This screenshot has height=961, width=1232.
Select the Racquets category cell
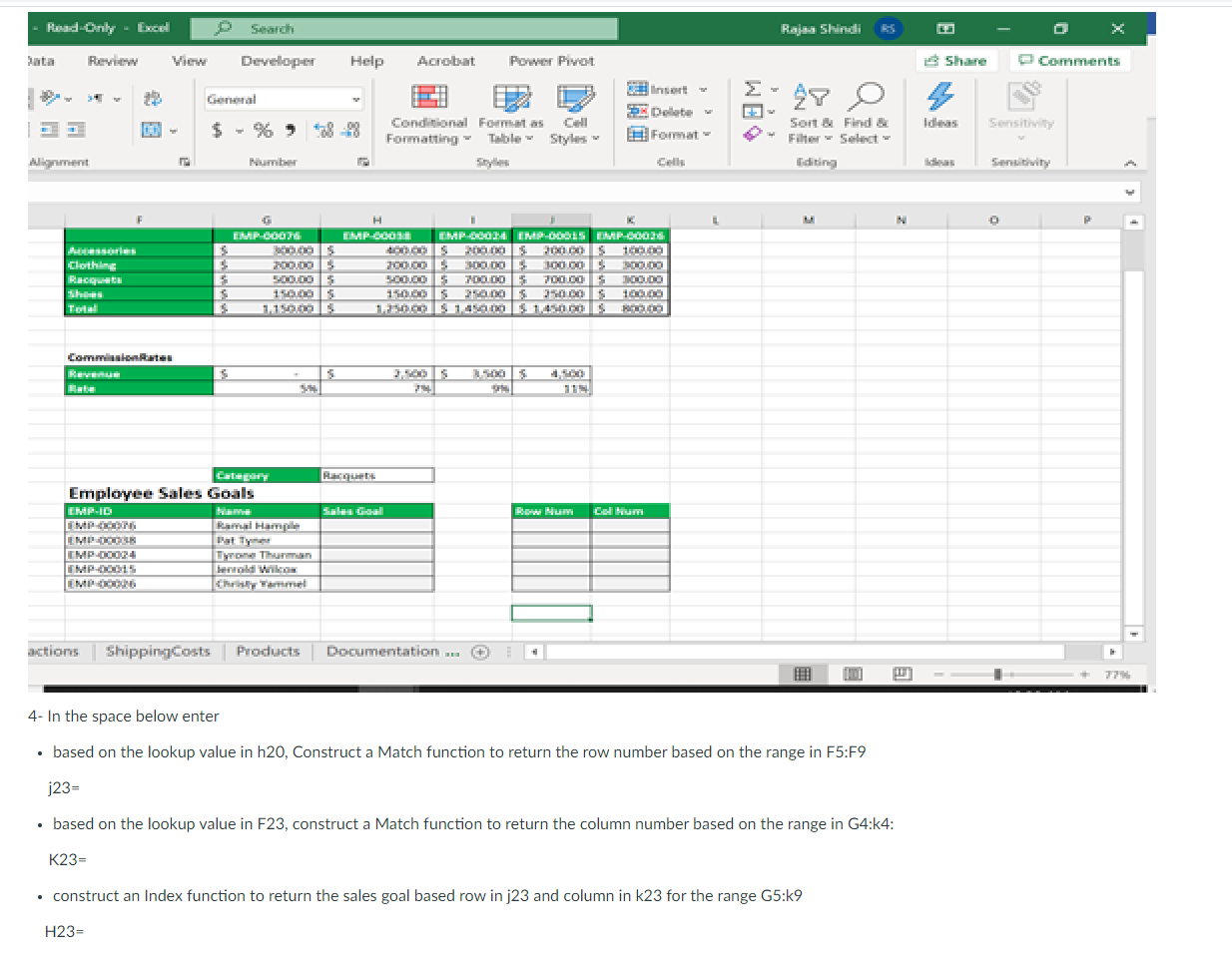click(377, 475)
